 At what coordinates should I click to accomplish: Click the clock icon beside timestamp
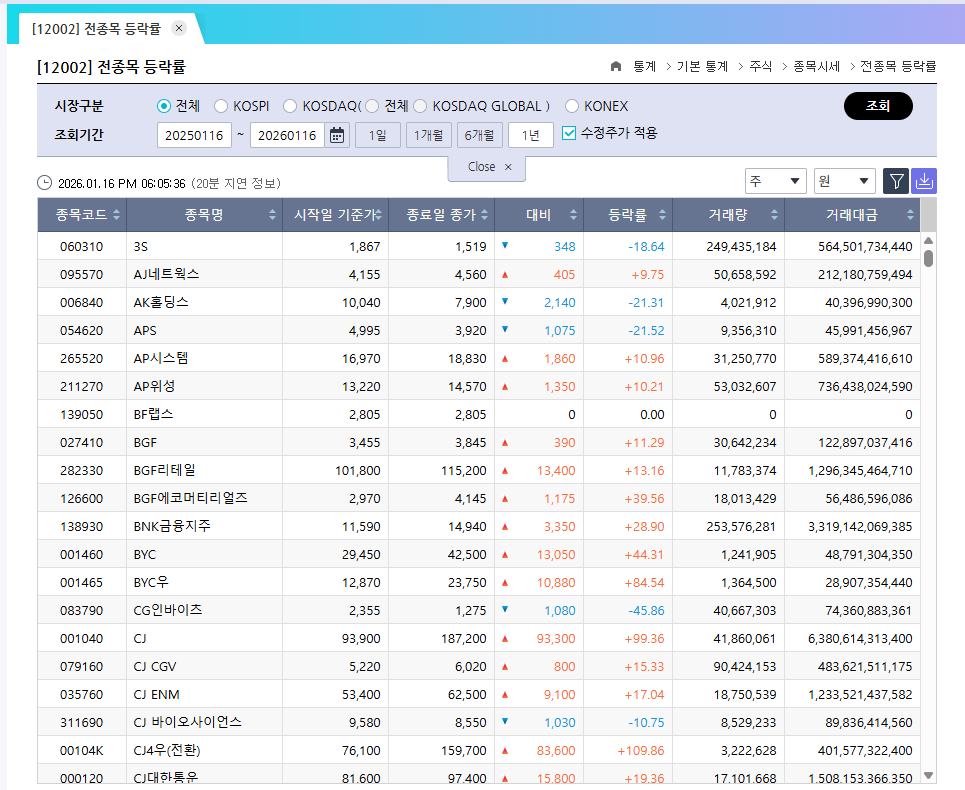point(44,183)
